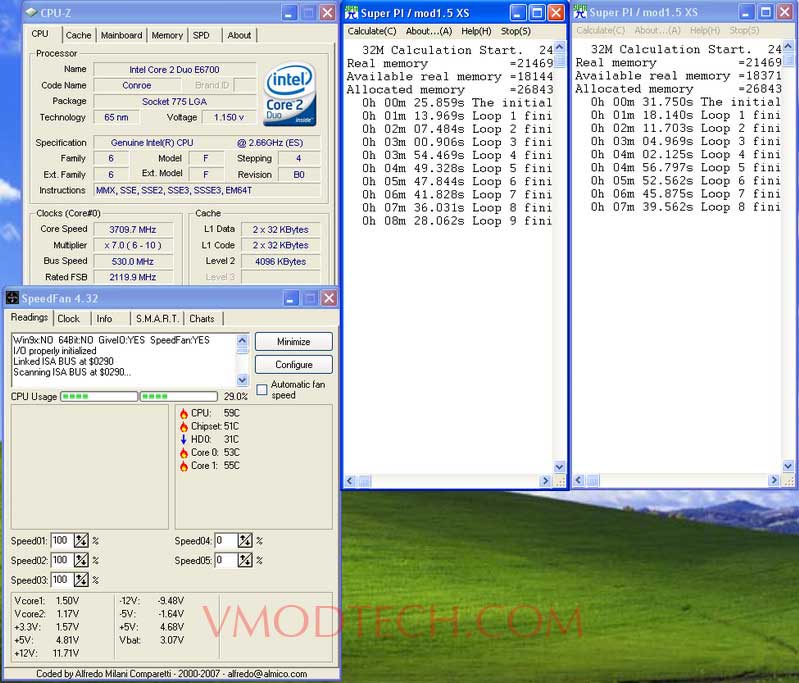This screenshot has width=799, height=683.
Task: Open Calculate(C) menu in first Super PI
Action: pyautogui.click(x=372, y=31)
